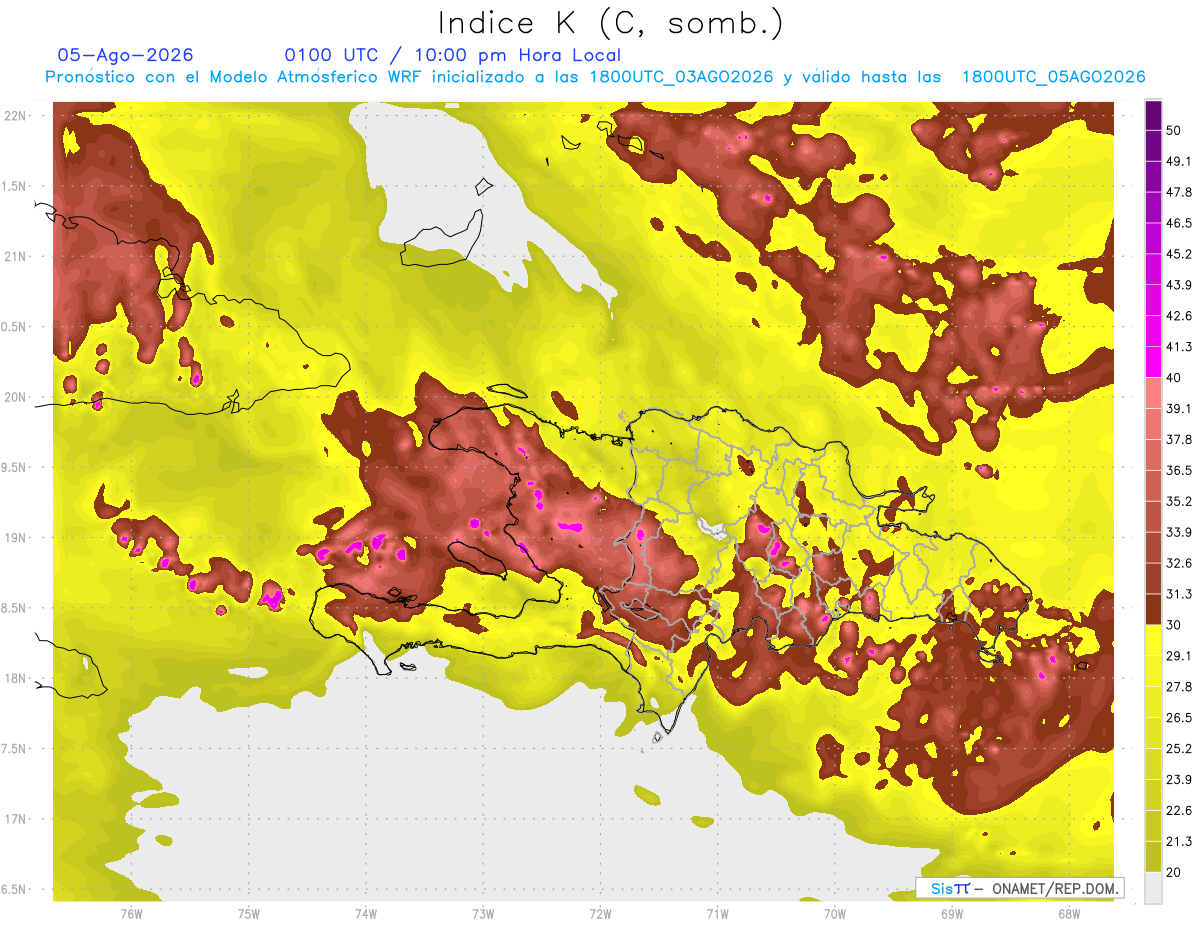The width and height of the screenshot is (1200, 927).
Task: Click the colorbar value "39.1"
Action: tap(1178, 408)
